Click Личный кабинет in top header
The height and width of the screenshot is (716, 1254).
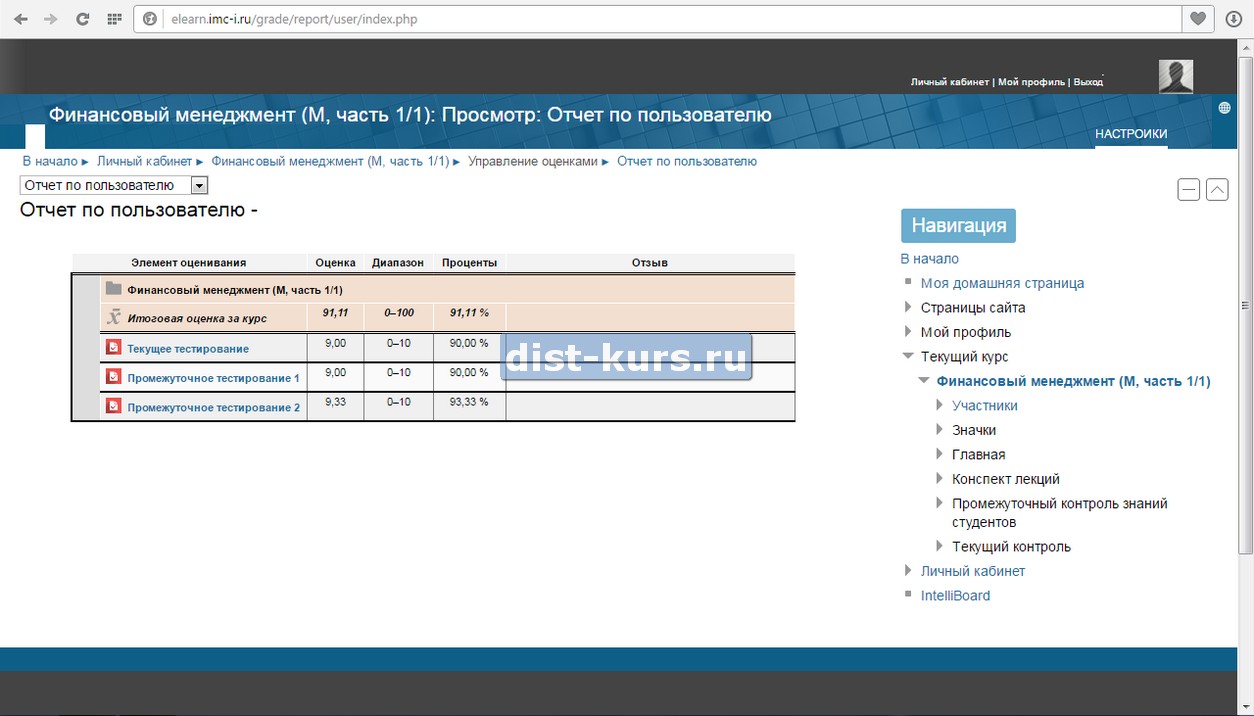[950, 82]
